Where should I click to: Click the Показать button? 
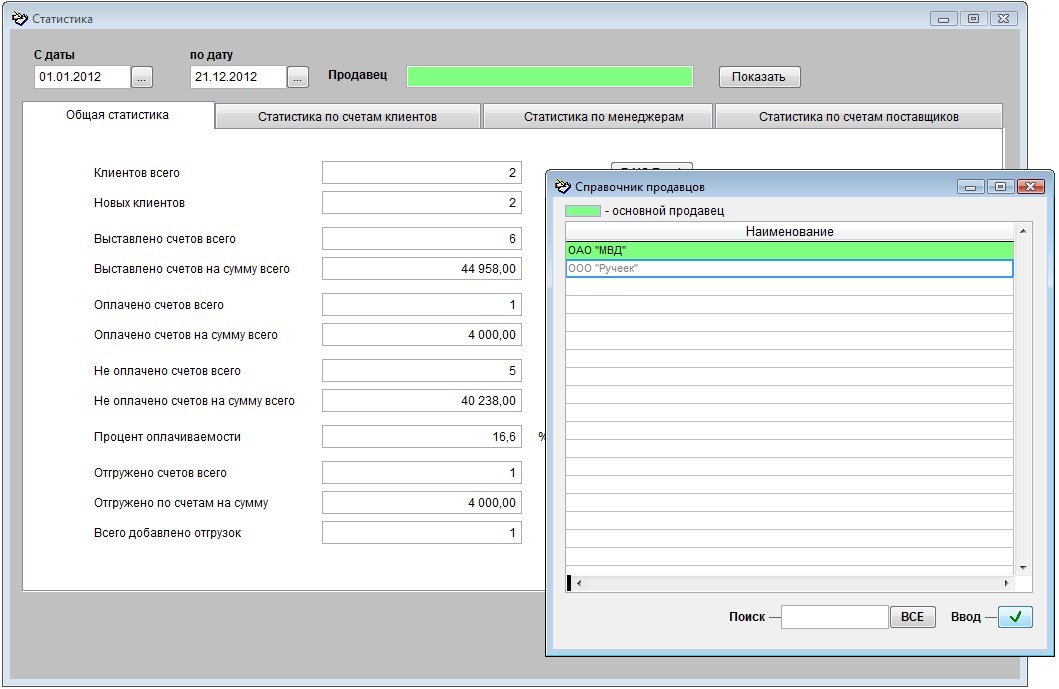coord(759,77)
